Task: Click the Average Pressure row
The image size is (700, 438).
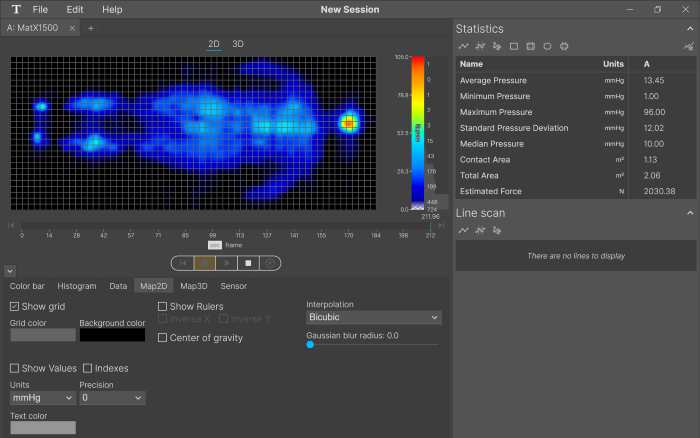Action: pos(575,80)
